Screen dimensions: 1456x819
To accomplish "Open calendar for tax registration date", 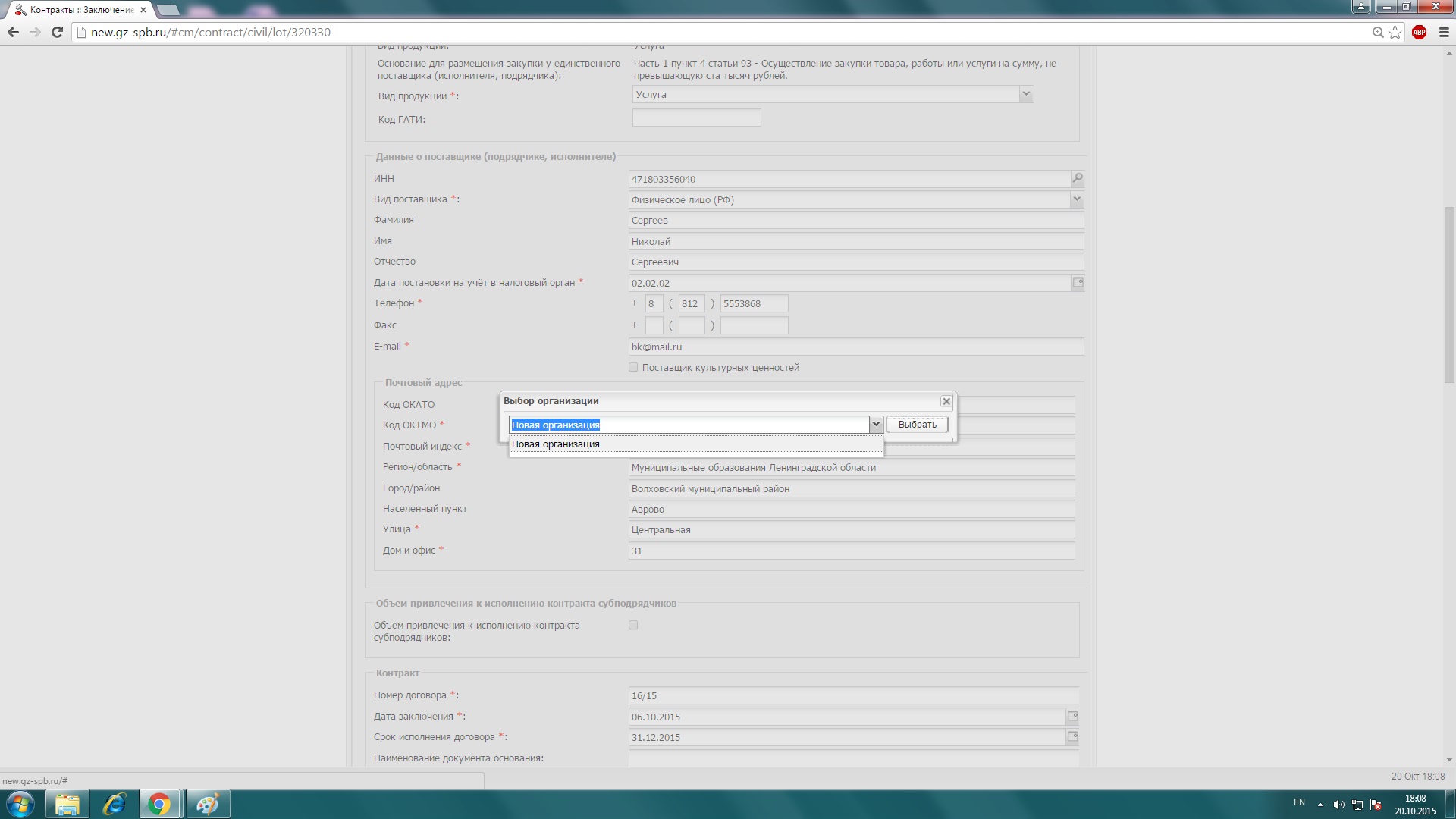I will pos(1077,283).
